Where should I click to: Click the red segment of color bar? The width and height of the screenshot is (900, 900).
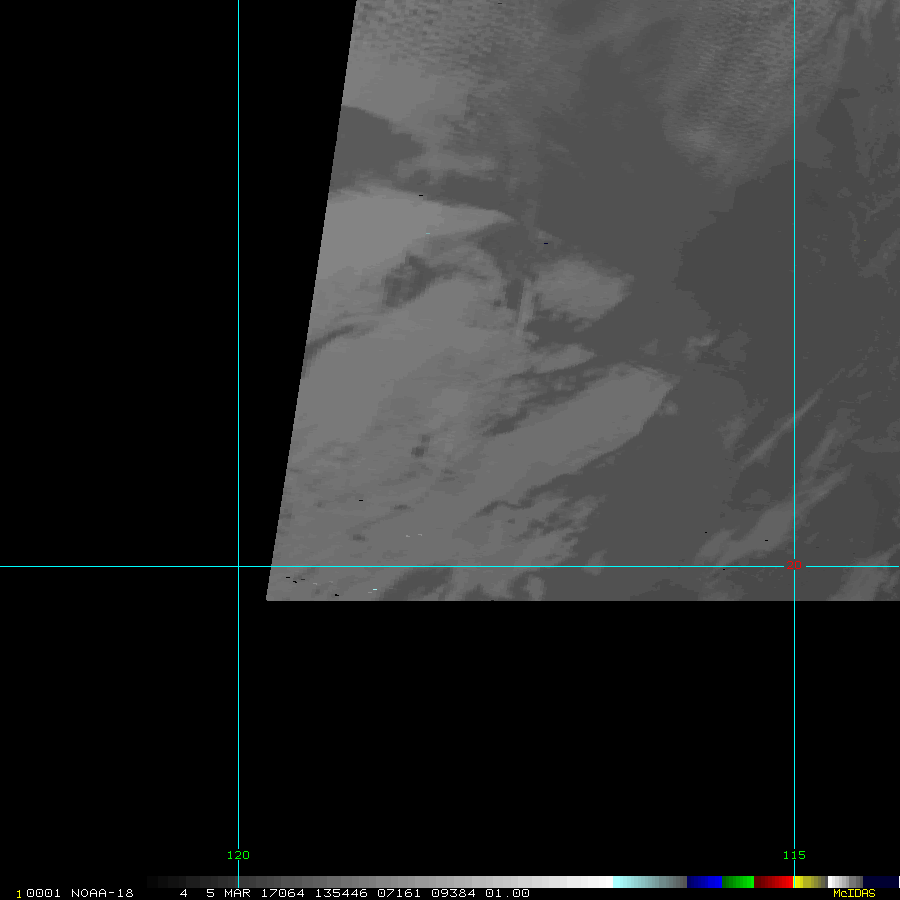pyautogui.click(x=773, y=882)
